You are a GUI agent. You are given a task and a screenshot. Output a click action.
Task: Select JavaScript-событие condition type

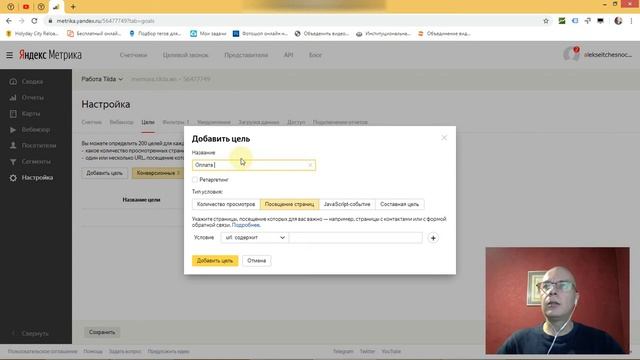[x=347, y=204]
